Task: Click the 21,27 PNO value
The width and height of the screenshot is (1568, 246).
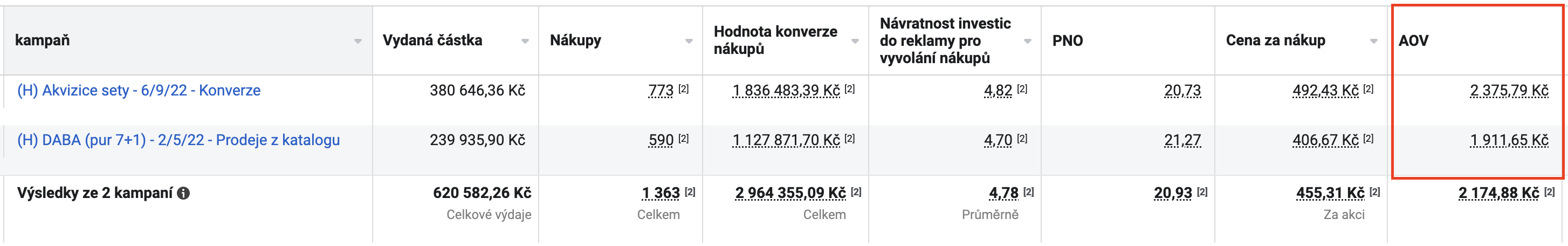Action: tap(1182, 141)
